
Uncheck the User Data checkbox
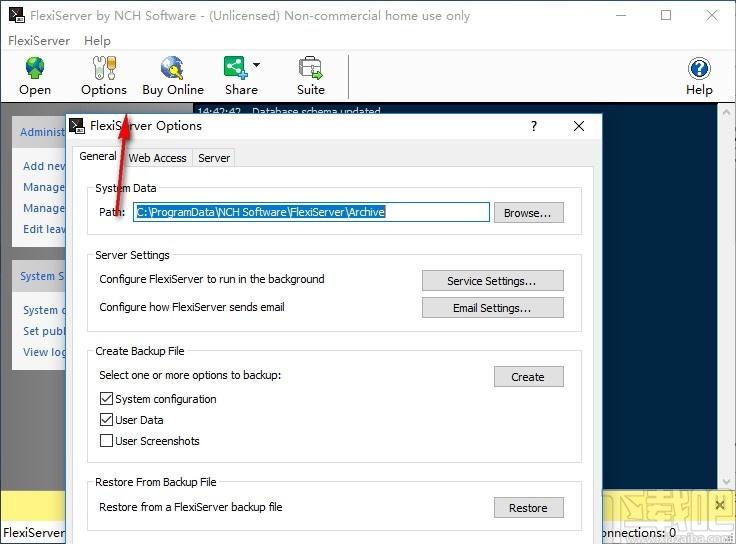pyautogui.click(x=107, y=420)
